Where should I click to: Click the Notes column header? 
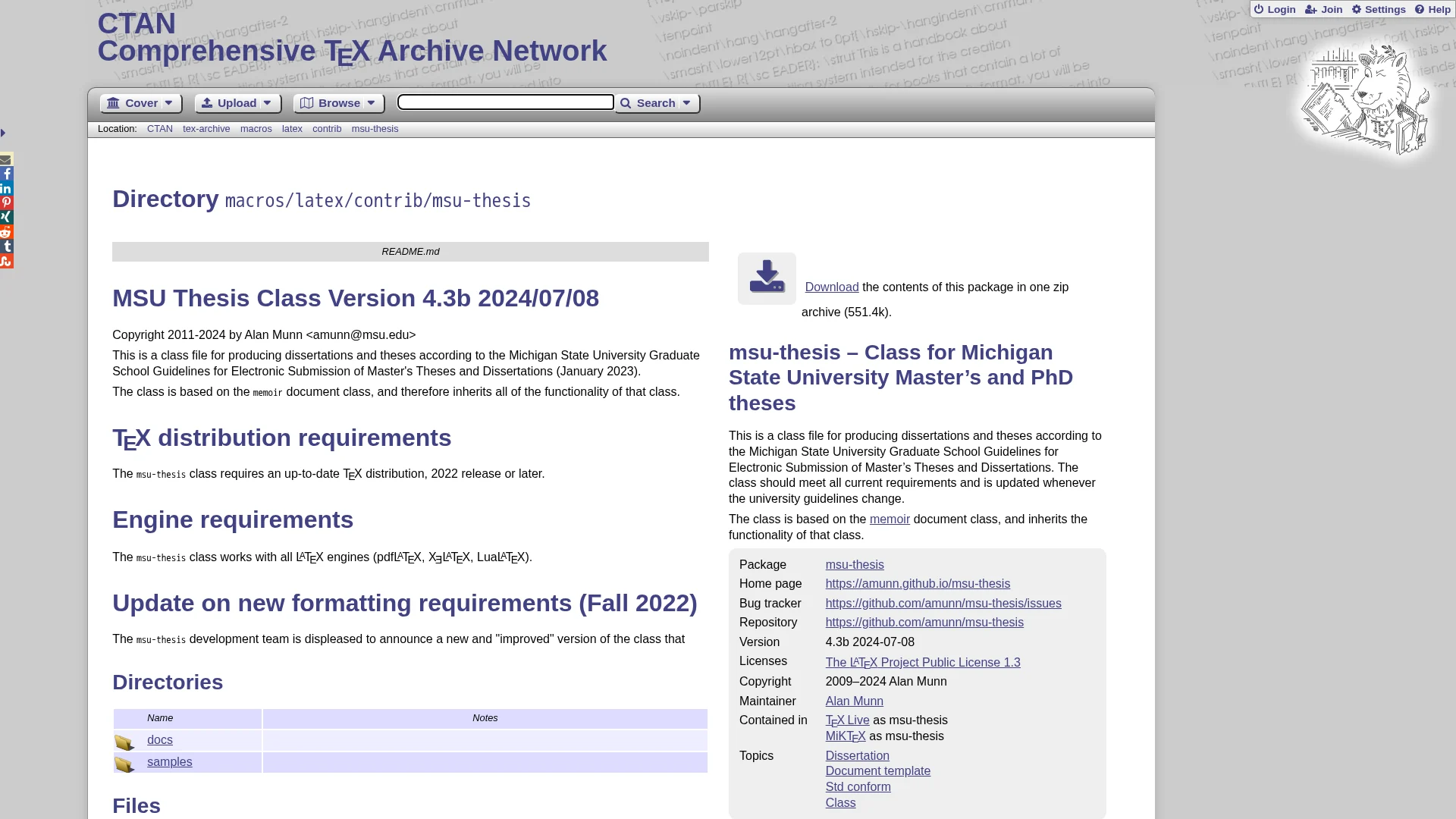(485, 718)
